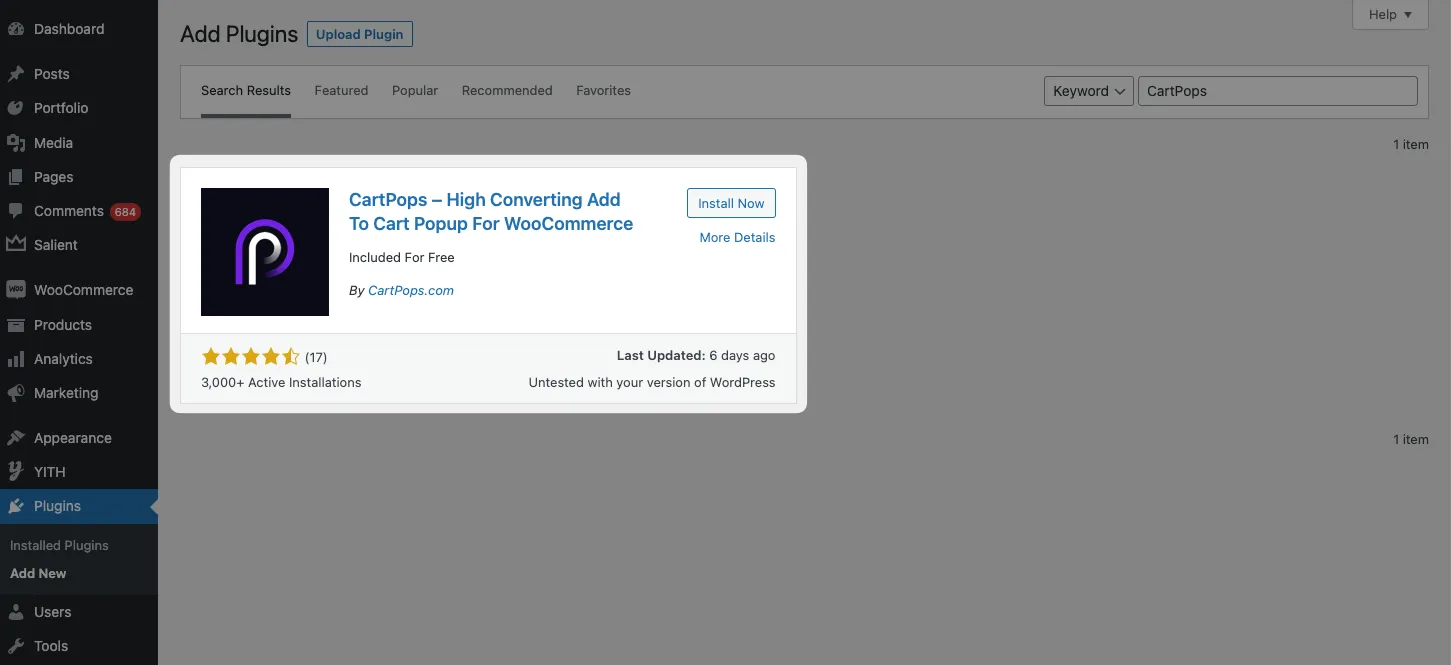Screen dimensions: 1451x665
Task: Click the star rating of CartPops
Action: (x=251, y=357)
